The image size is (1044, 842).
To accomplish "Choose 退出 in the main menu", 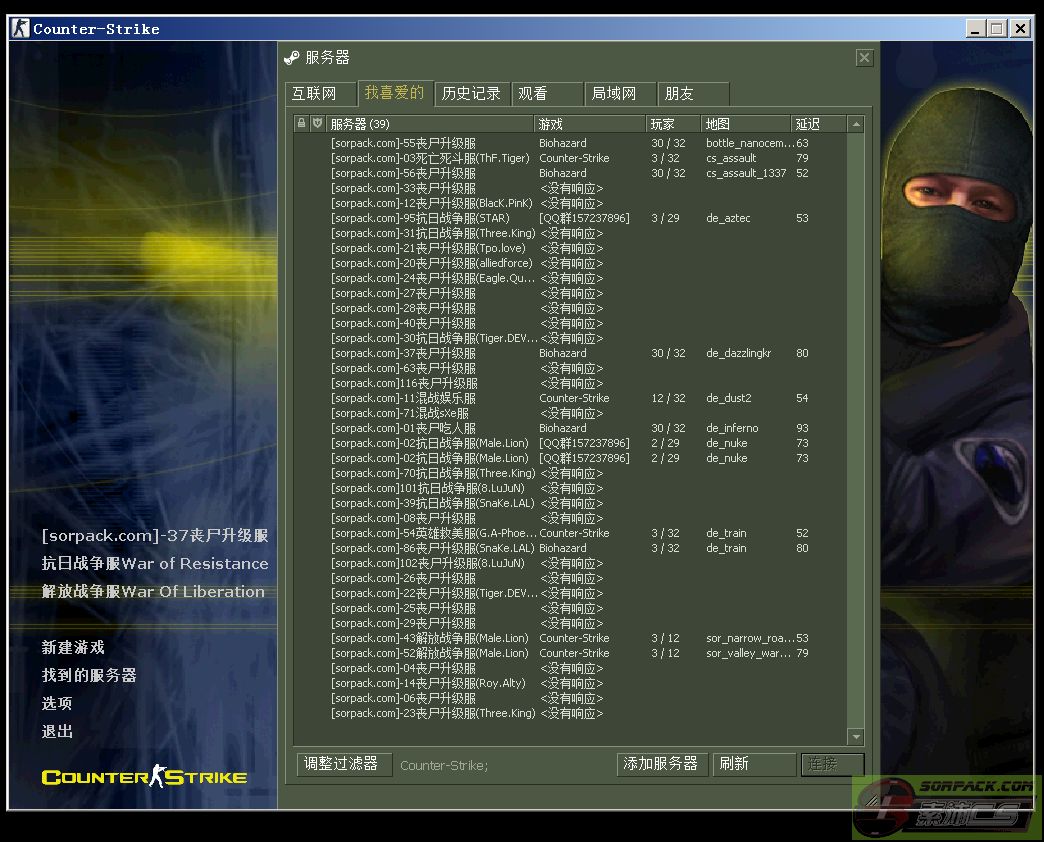I will 57,732.
